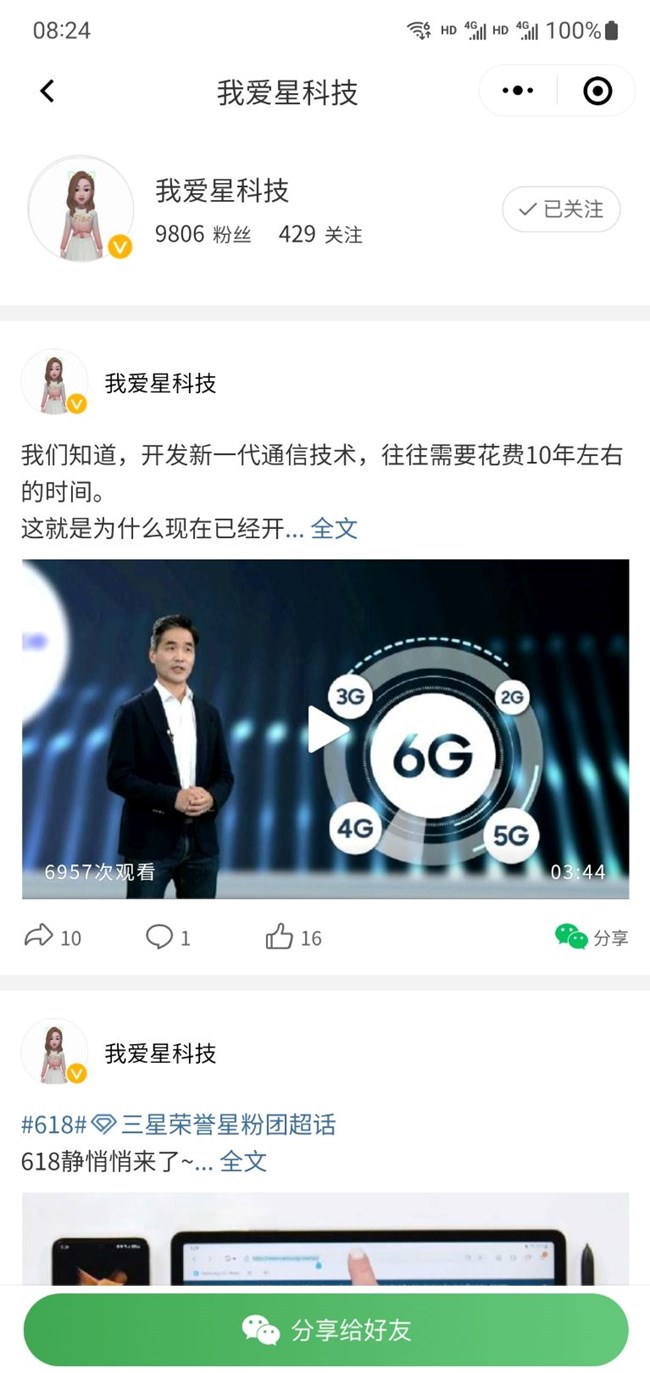The width and height of the screenshot is (650, 1373).
Task: View the 9806 粉丝 followers list
Action: coord(203,234)
